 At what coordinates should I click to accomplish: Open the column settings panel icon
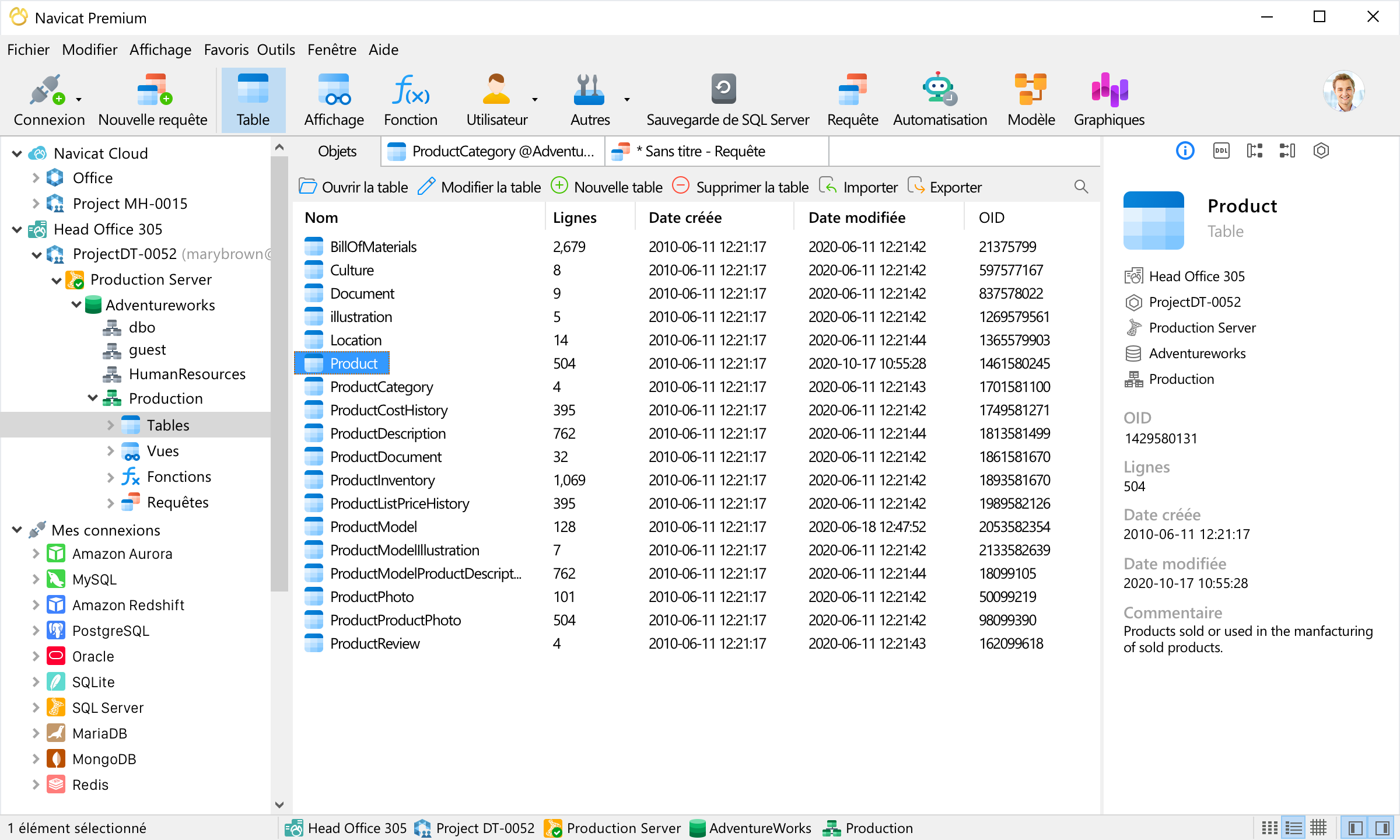(1287, 151)
